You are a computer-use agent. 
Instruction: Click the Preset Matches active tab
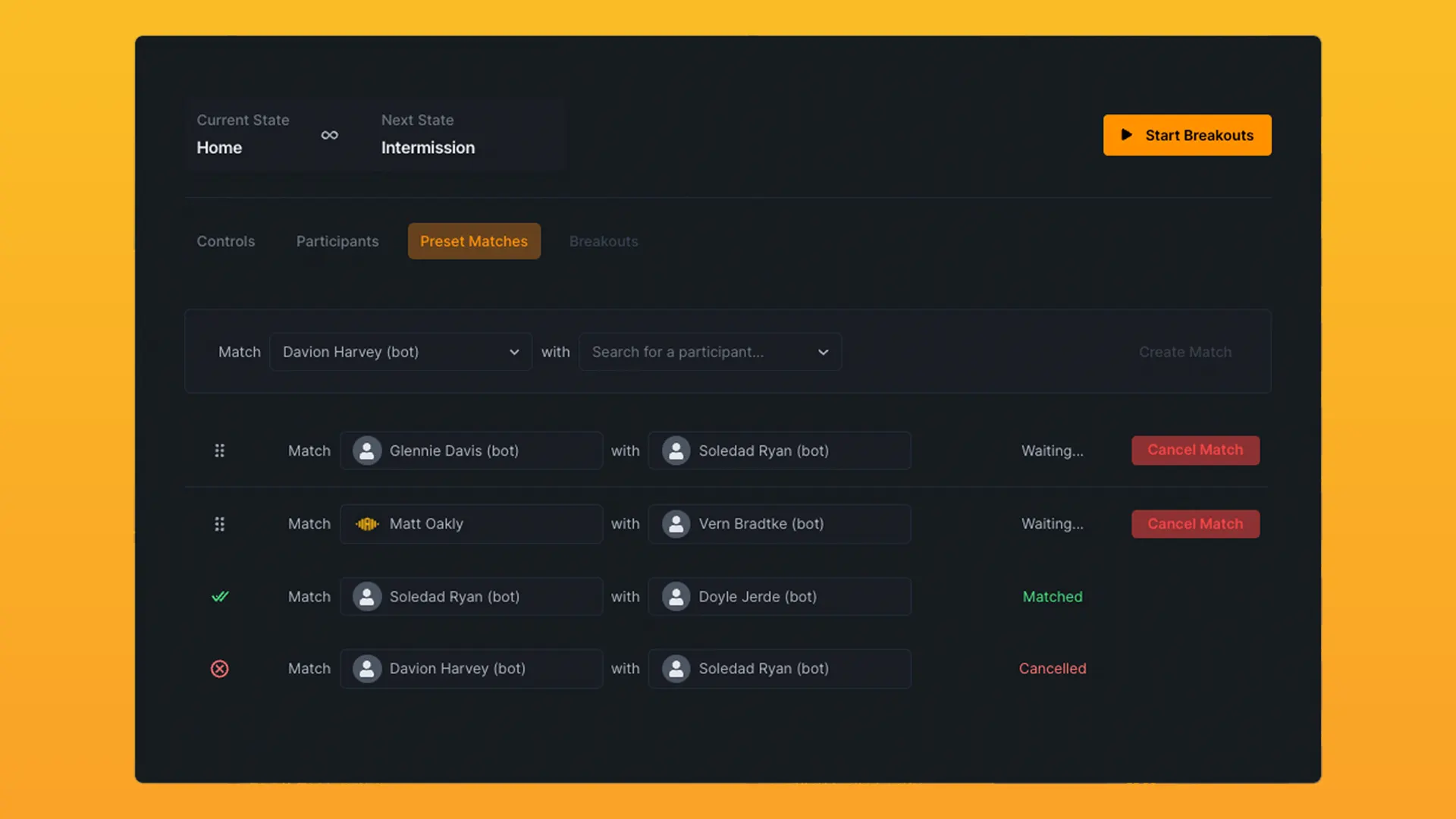pos(474,240)
